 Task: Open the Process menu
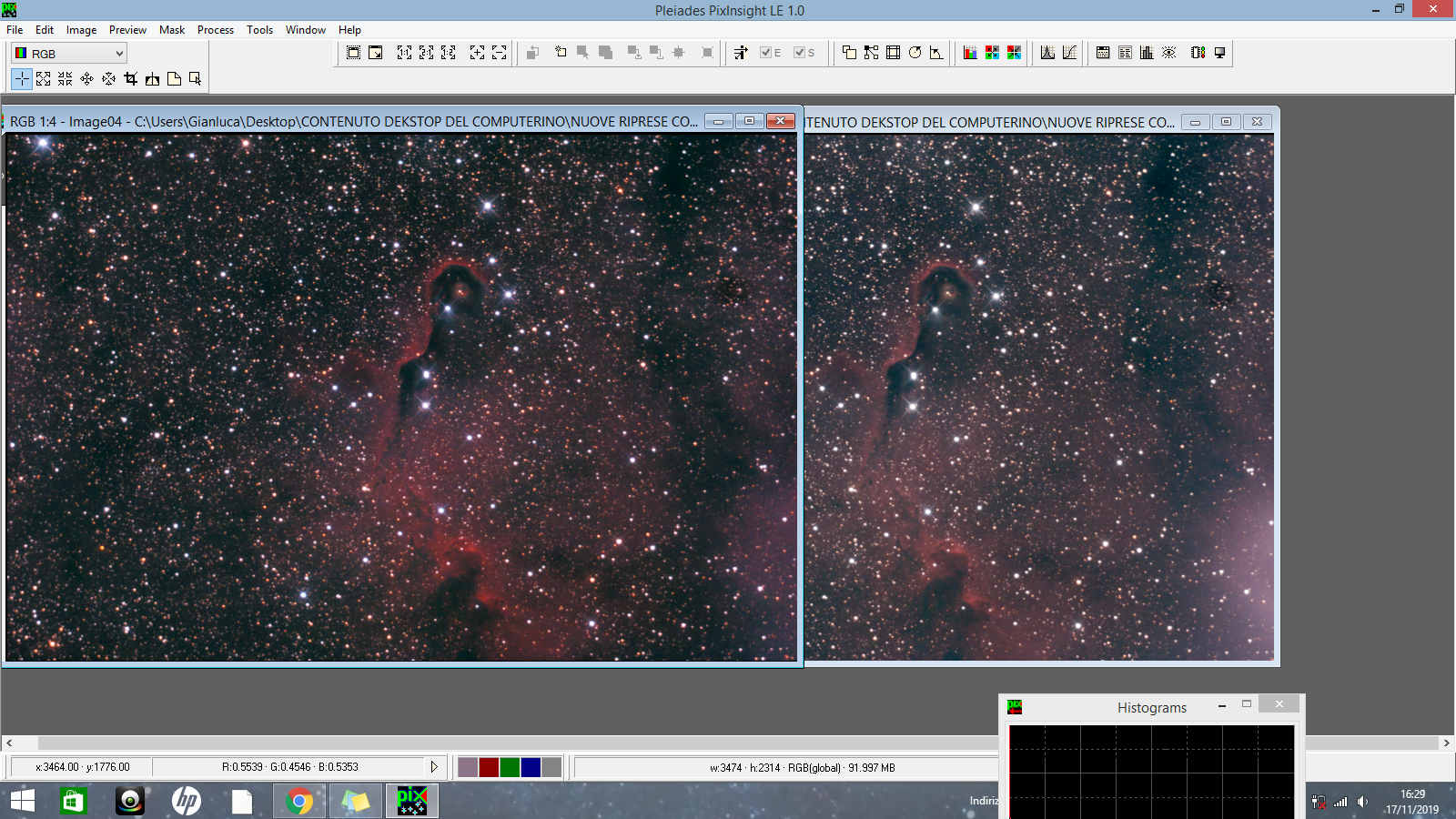coord(216,30)
